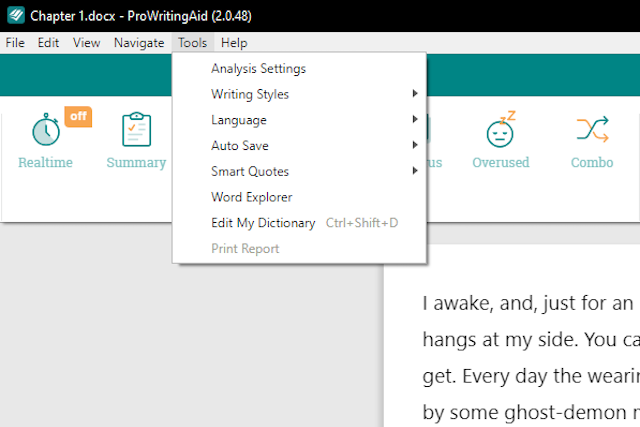Run the Overused sleepy-face report icon
Screen dimensions: 640x427
pyautogui.click(x=501, y=129)
